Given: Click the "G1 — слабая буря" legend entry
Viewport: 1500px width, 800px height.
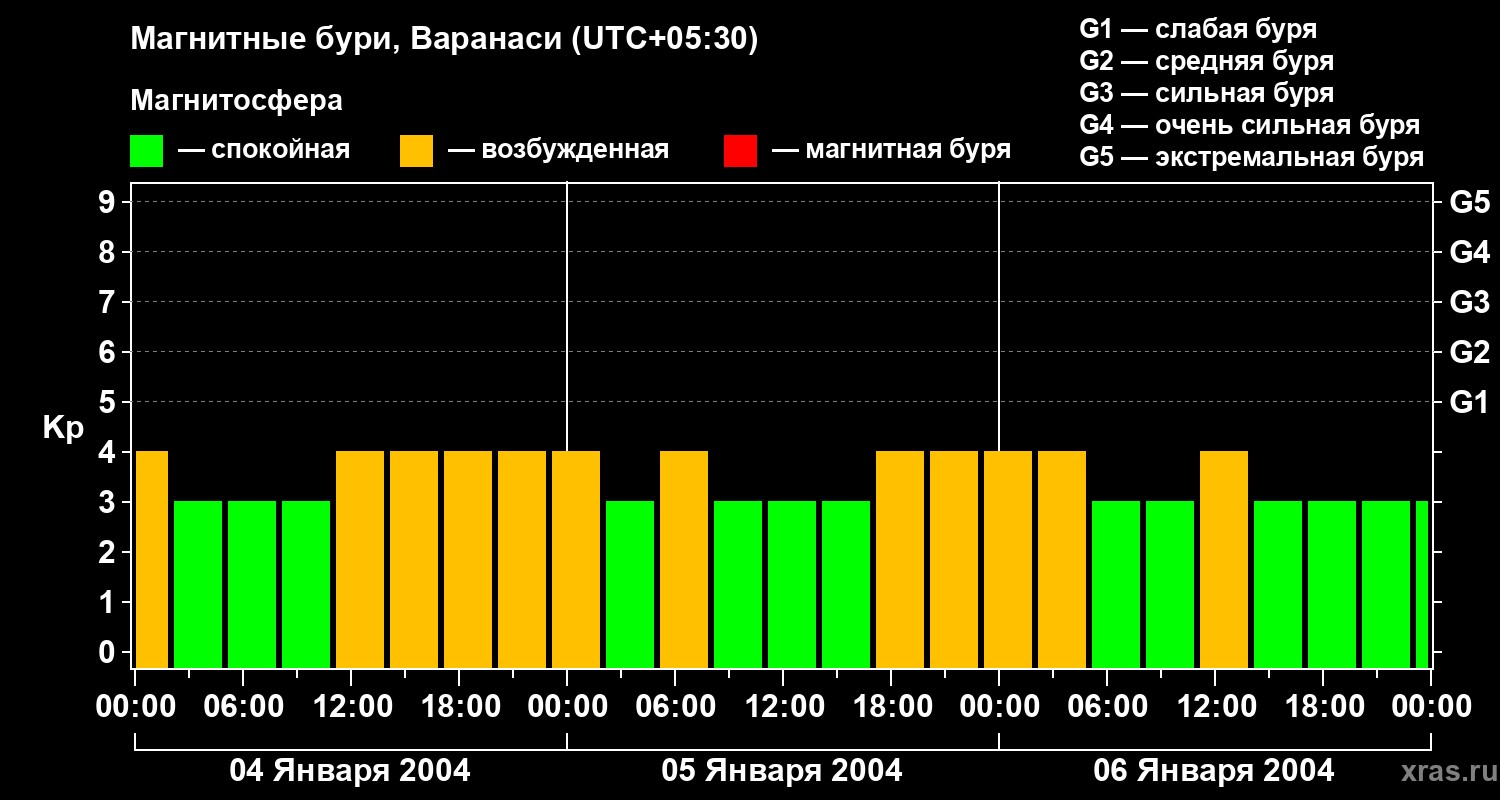Looking at the screenshot, I should tap(1198, 29).
